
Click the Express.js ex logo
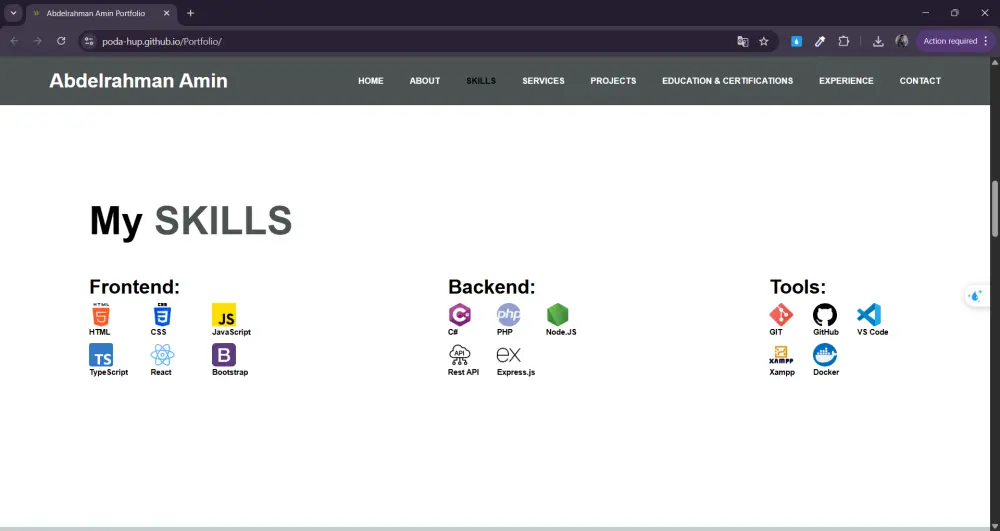coord(508,355)
